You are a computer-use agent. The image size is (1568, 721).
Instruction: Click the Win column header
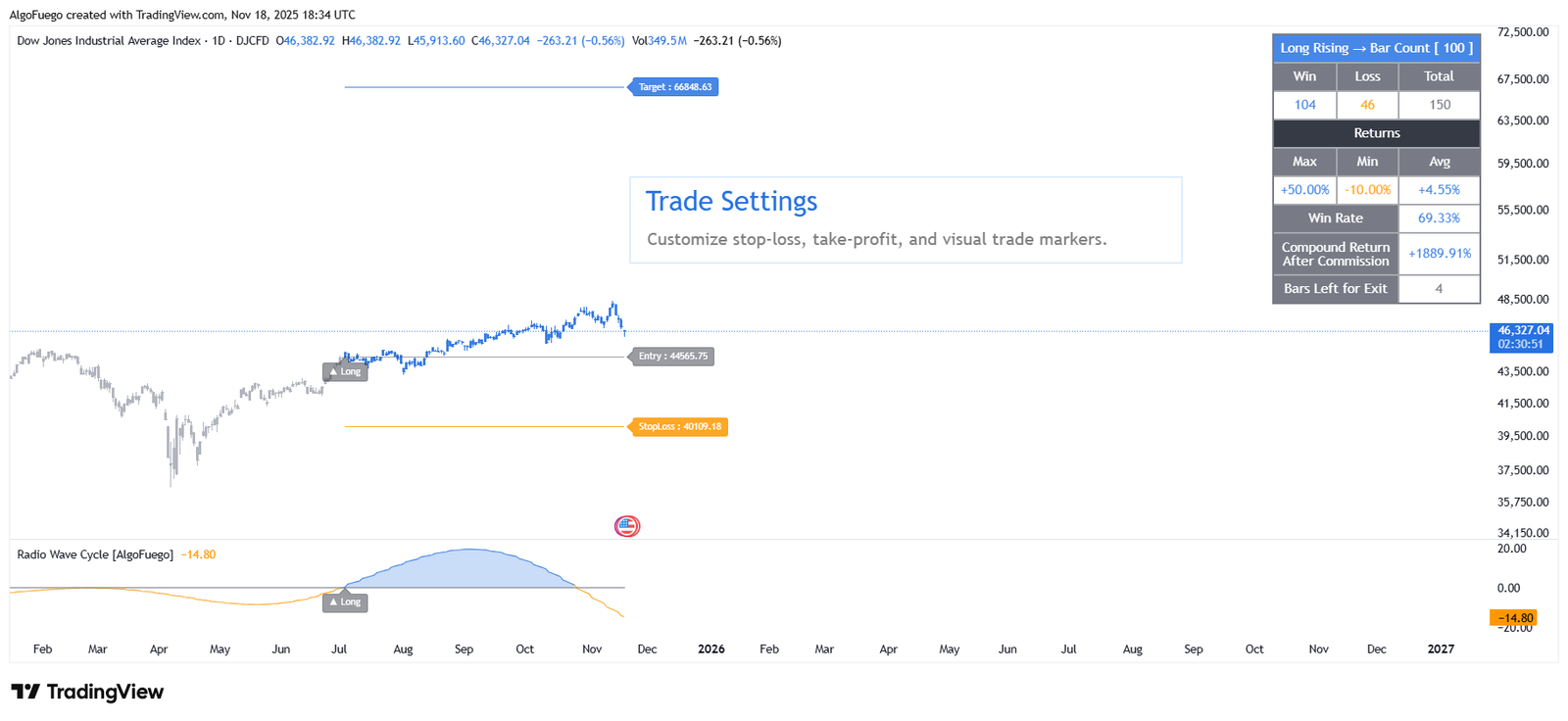[1304, 76]
